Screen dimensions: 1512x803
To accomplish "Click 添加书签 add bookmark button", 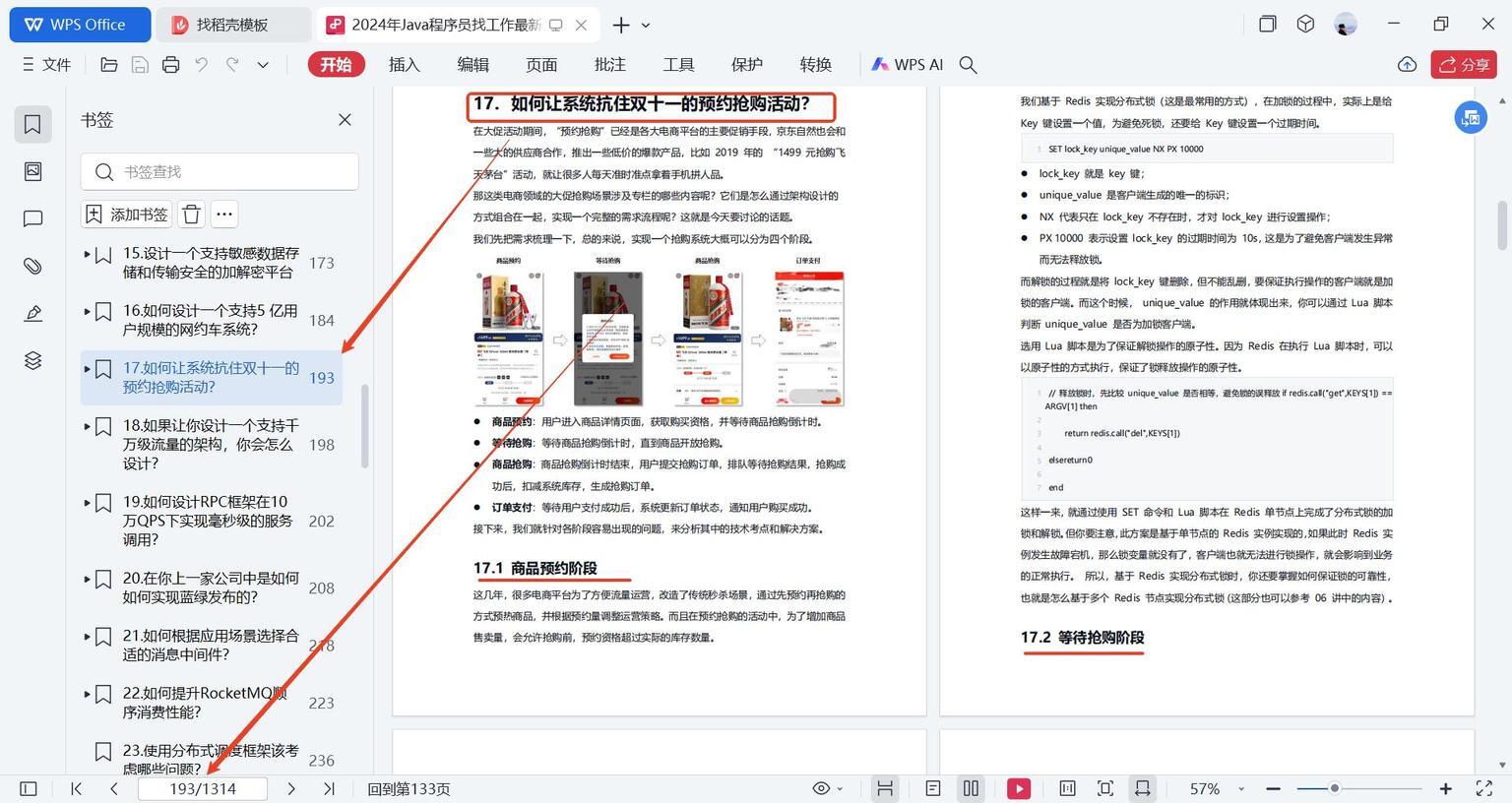I will [127, 215].
